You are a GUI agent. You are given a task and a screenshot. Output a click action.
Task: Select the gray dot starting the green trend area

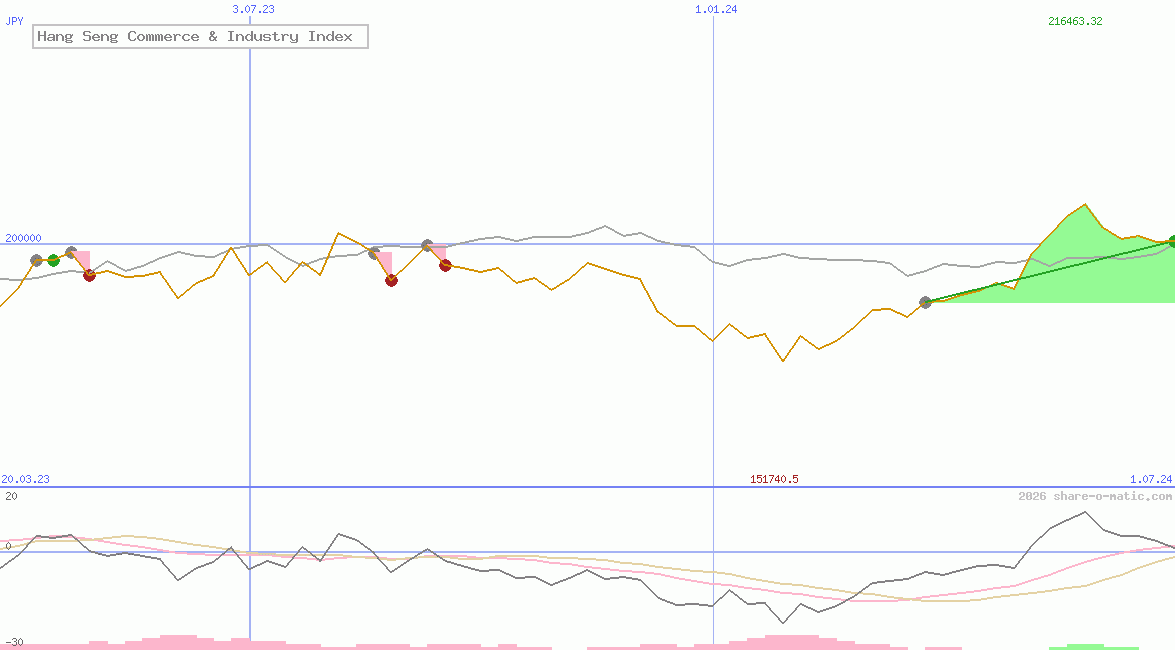[x=925, y=302]
